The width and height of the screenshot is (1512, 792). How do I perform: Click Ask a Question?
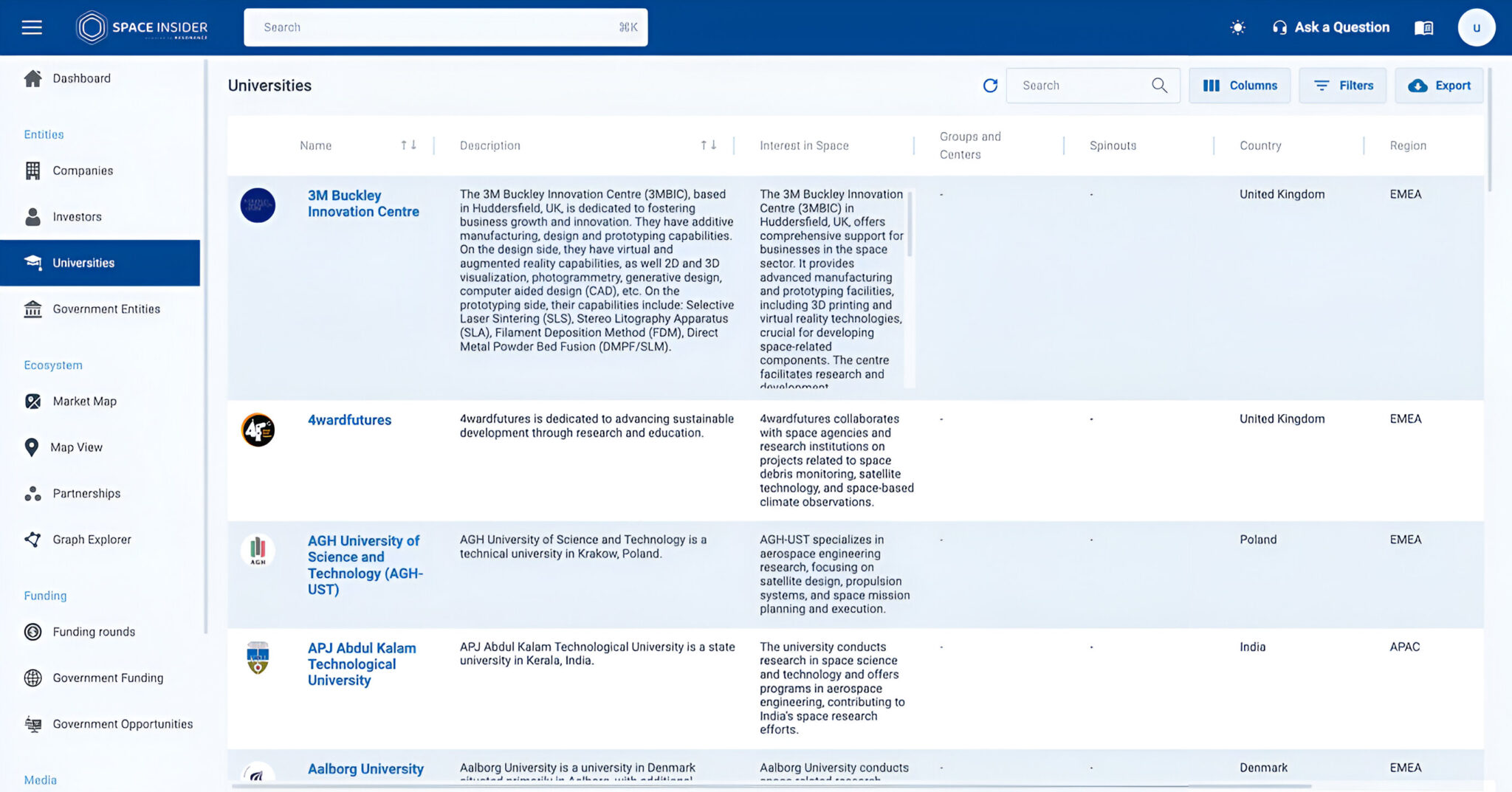point(1330,27)
